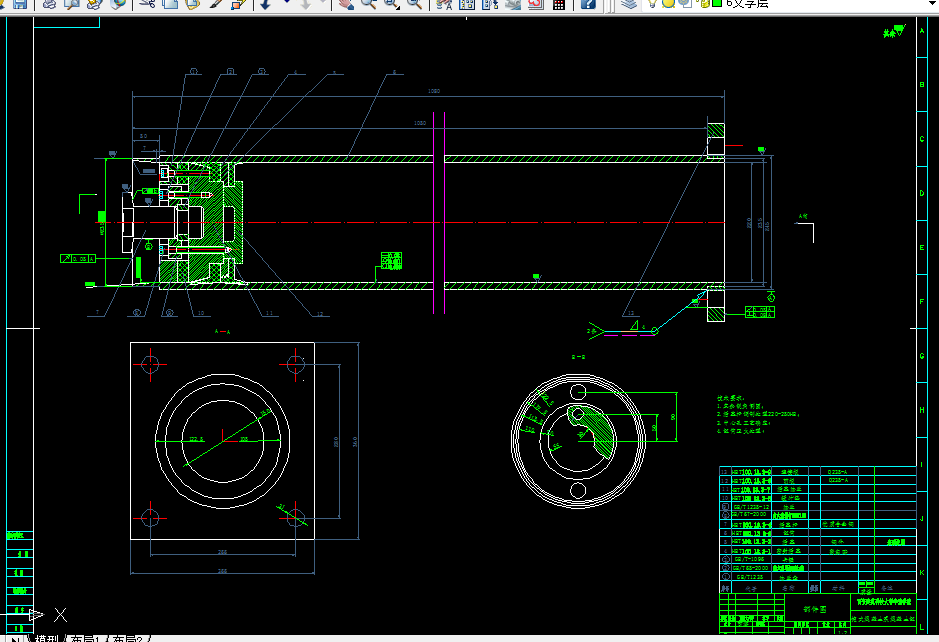The width and height of the screenshot is (939, 642).
Task: Click the Cut scissors icon
Action: [x=147, y=5]
